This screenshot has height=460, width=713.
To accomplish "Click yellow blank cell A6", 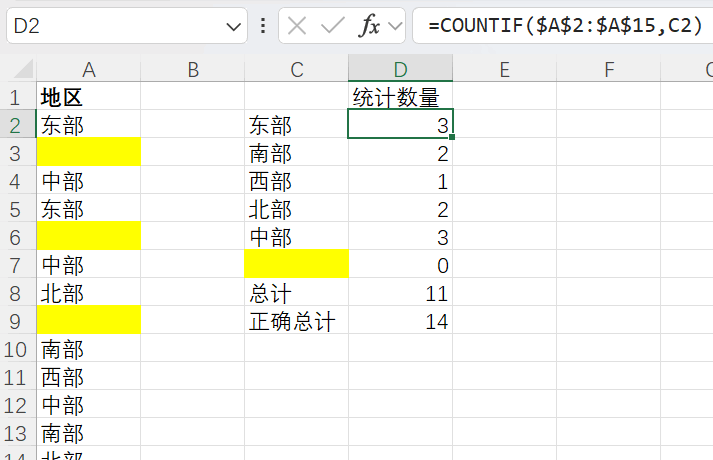I will (89, 236).
